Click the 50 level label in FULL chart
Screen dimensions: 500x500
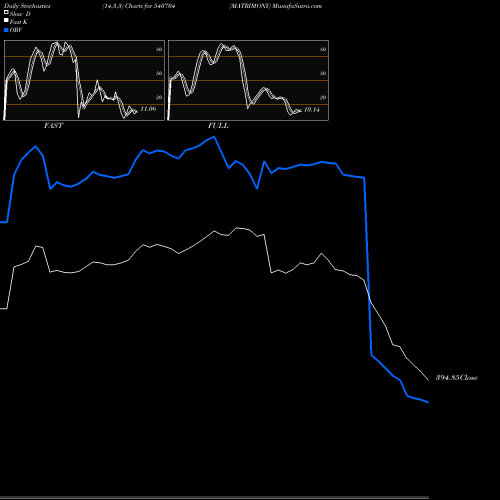(323, 73)
